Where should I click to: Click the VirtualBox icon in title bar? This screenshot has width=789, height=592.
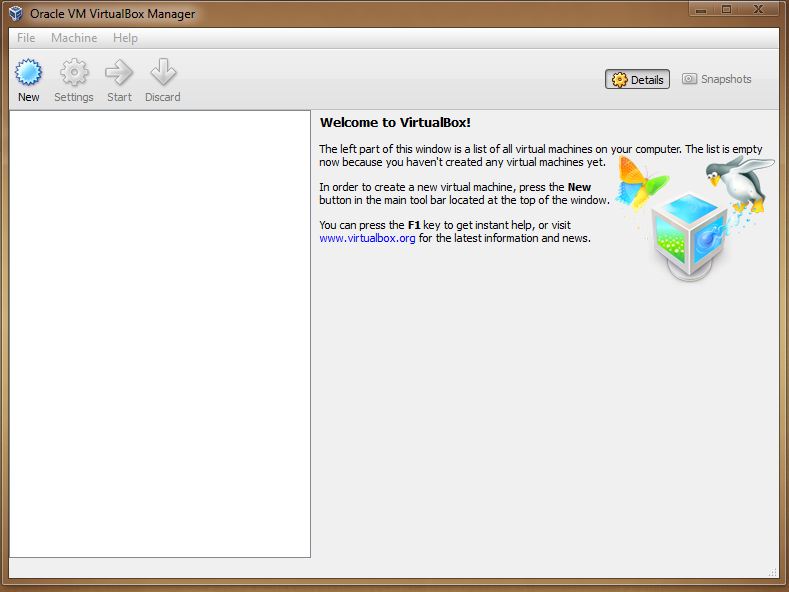point(16,14)
